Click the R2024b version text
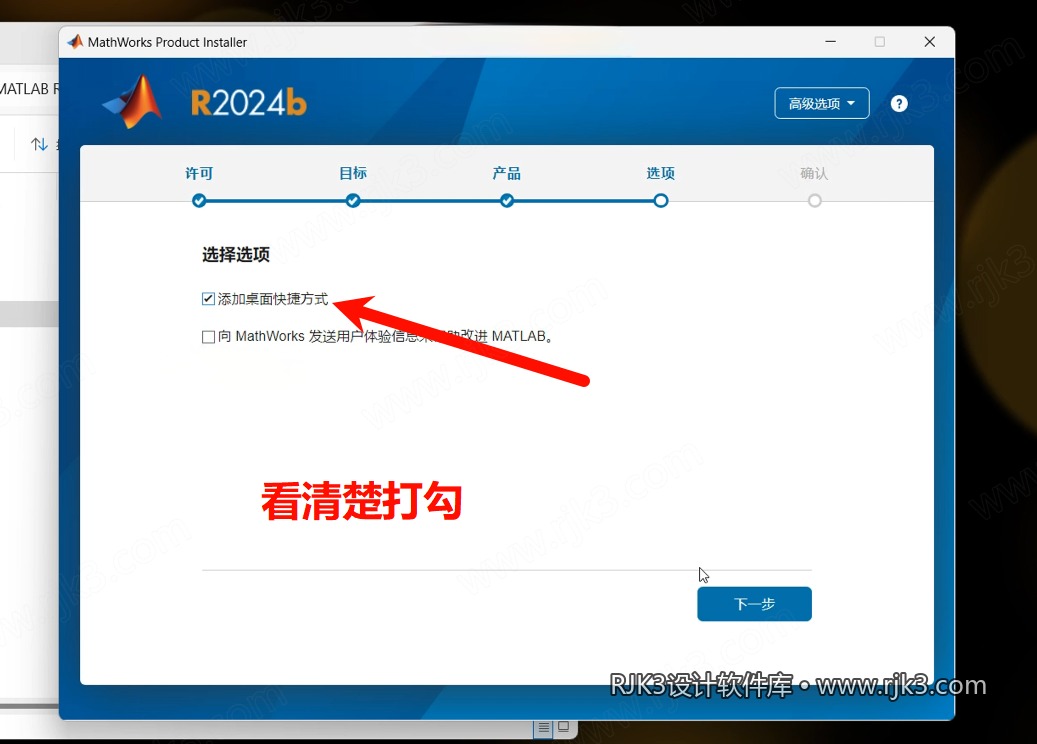 249,103
